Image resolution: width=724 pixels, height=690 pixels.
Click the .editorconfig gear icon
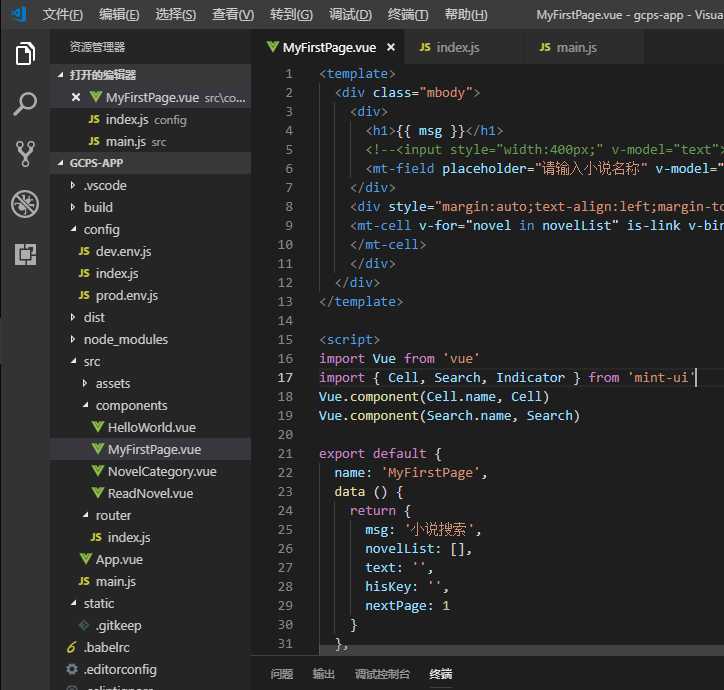click(x=72, y=669)
